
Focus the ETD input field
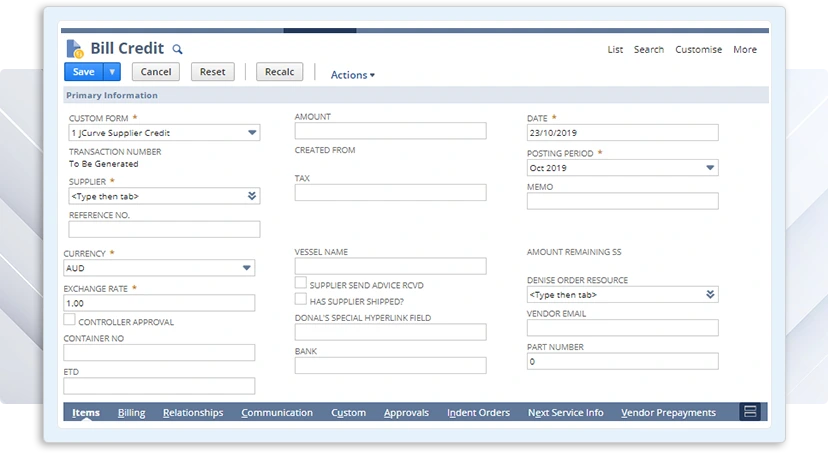pyautogui.click(x=159, y=386)
